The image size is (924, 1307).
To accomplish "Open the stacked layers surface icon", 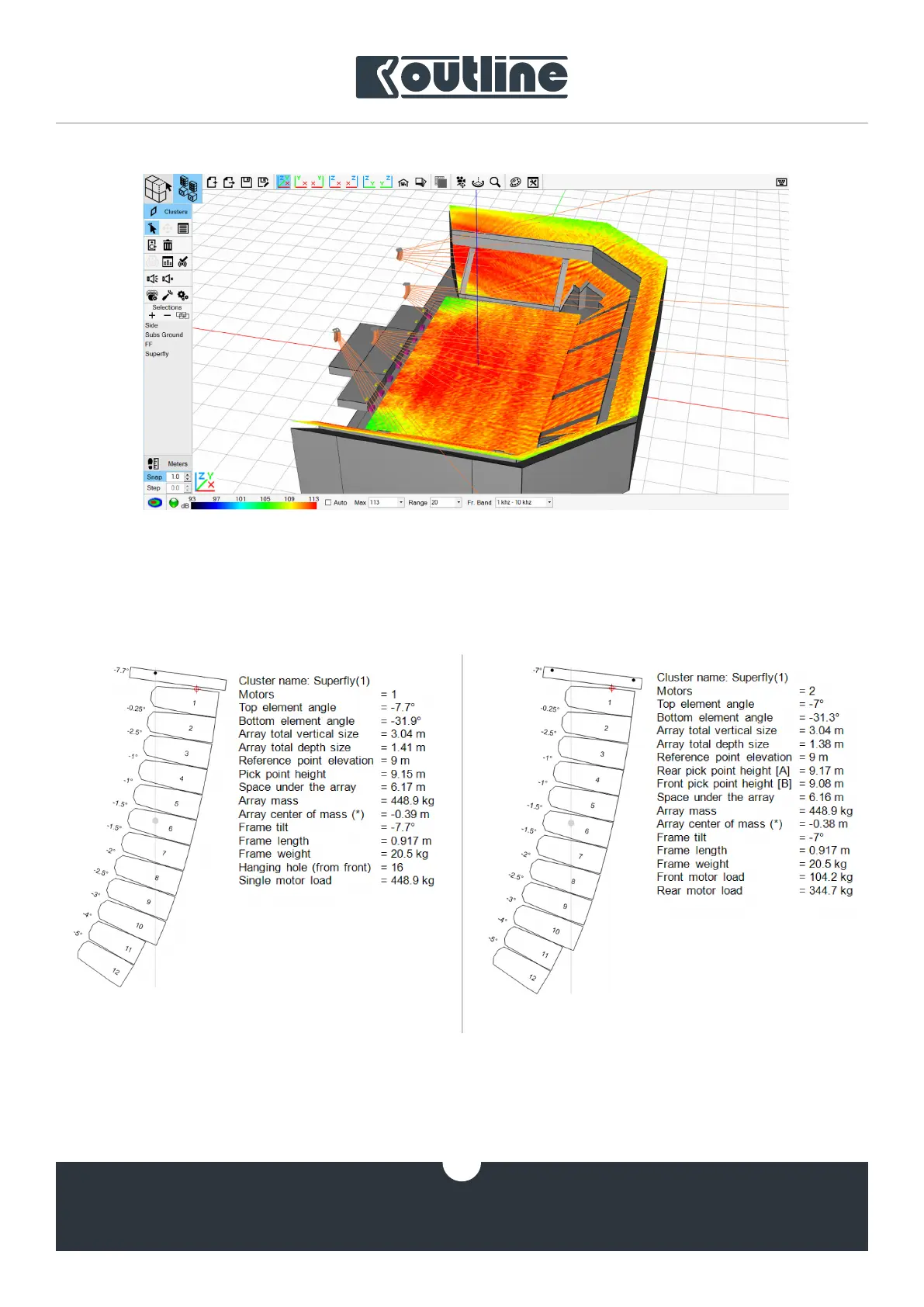I will [441, 182].
